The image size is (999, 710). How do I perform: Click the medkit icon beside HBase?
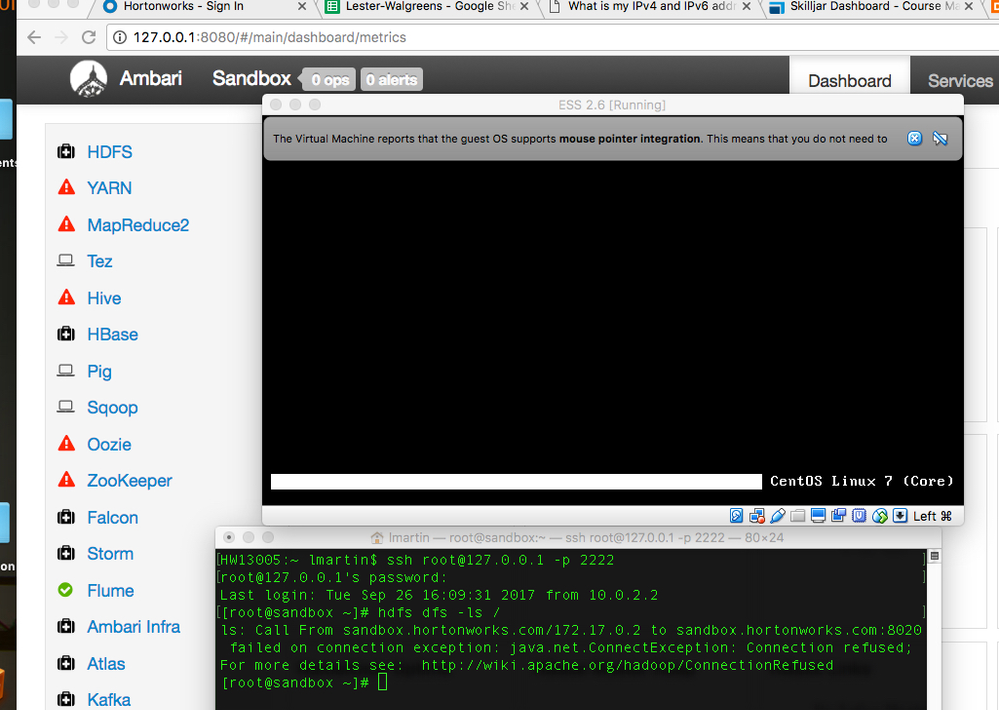66,334
